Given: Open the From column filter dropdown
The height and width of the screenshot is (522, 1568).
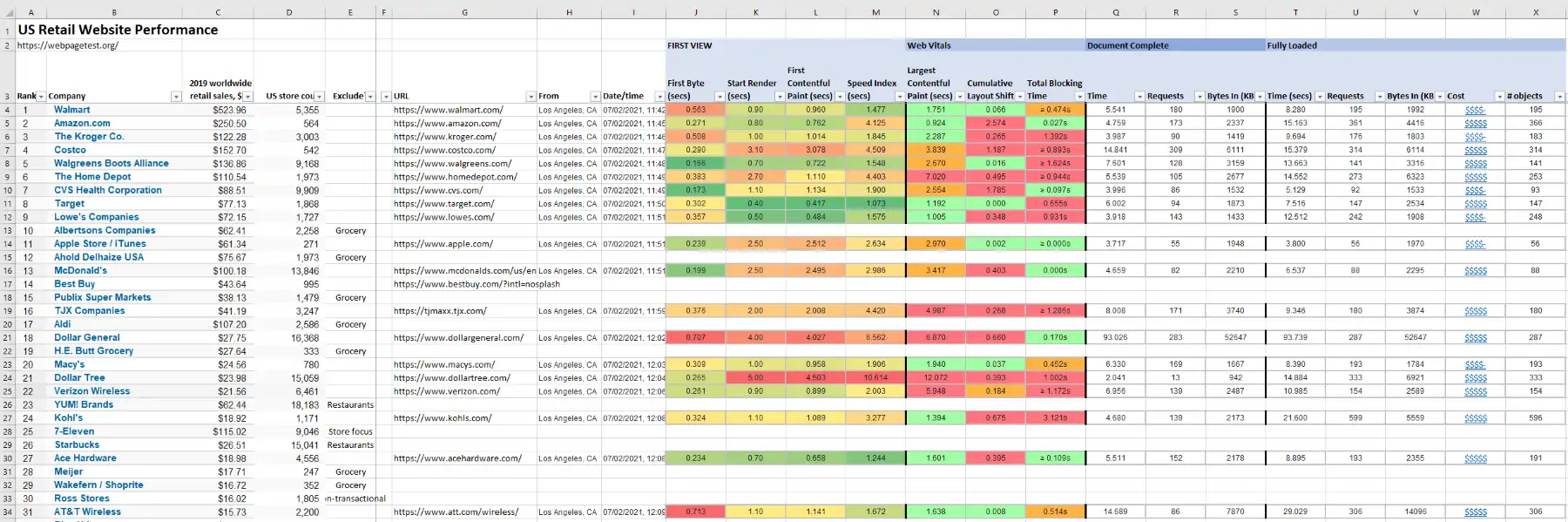Looking at the screenshot, I should [596, 97].
